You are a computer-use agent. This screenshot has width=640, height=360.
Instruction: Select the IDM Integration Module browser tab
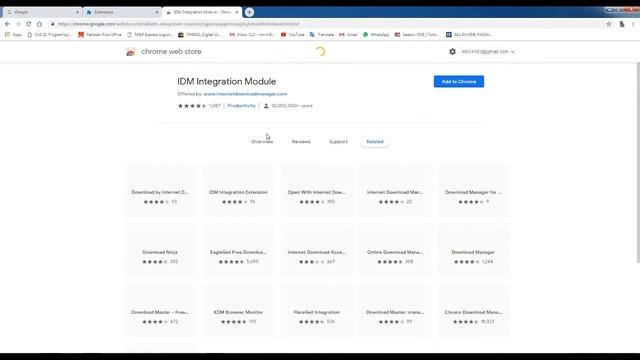pos(202,12)
